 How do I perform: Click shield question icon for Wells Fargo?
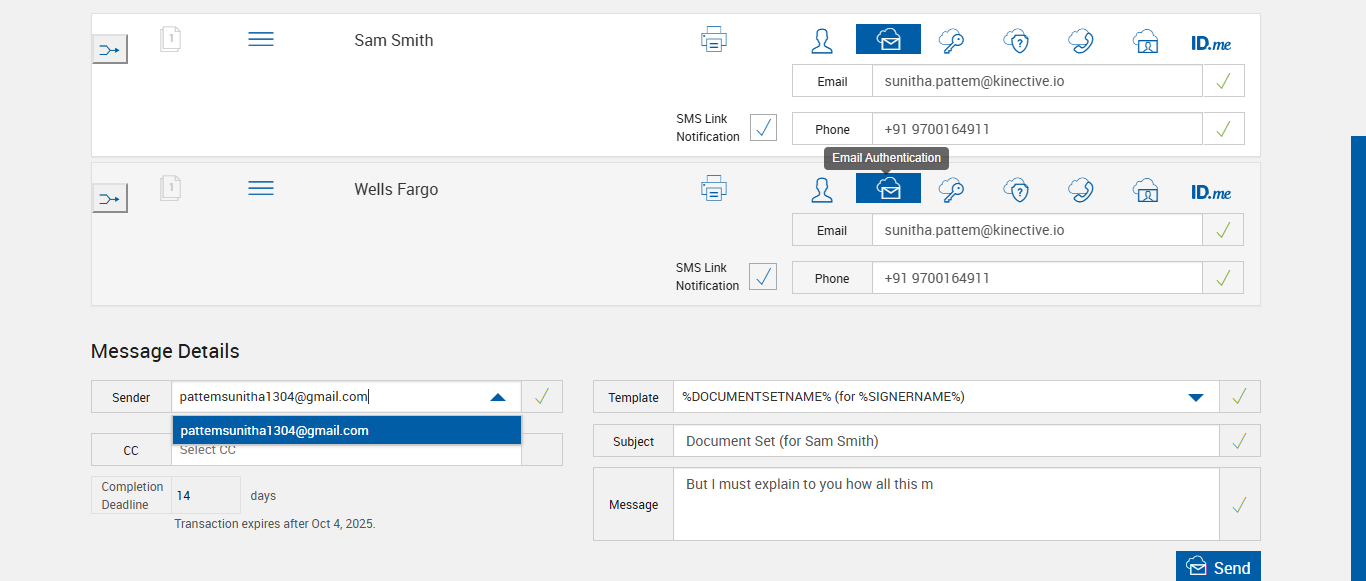pos(1016,189)
